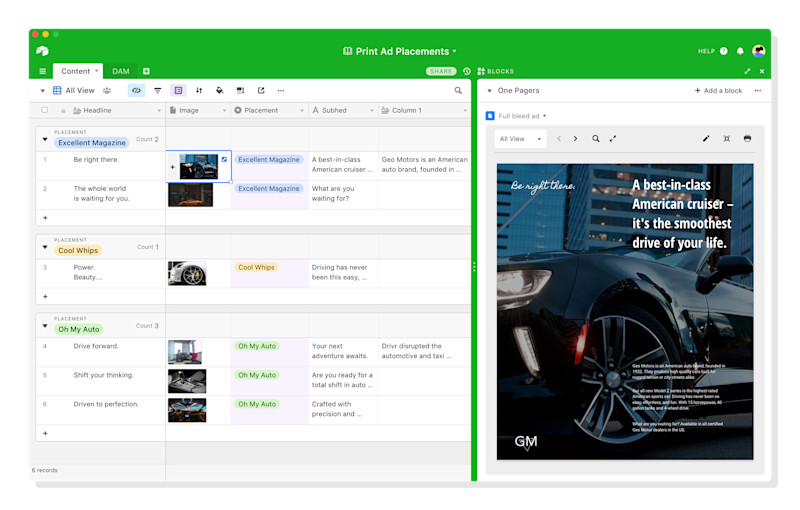Open the All View dropdown in block
The height and width of the screenshot is (510, 800).
[520, 139]
